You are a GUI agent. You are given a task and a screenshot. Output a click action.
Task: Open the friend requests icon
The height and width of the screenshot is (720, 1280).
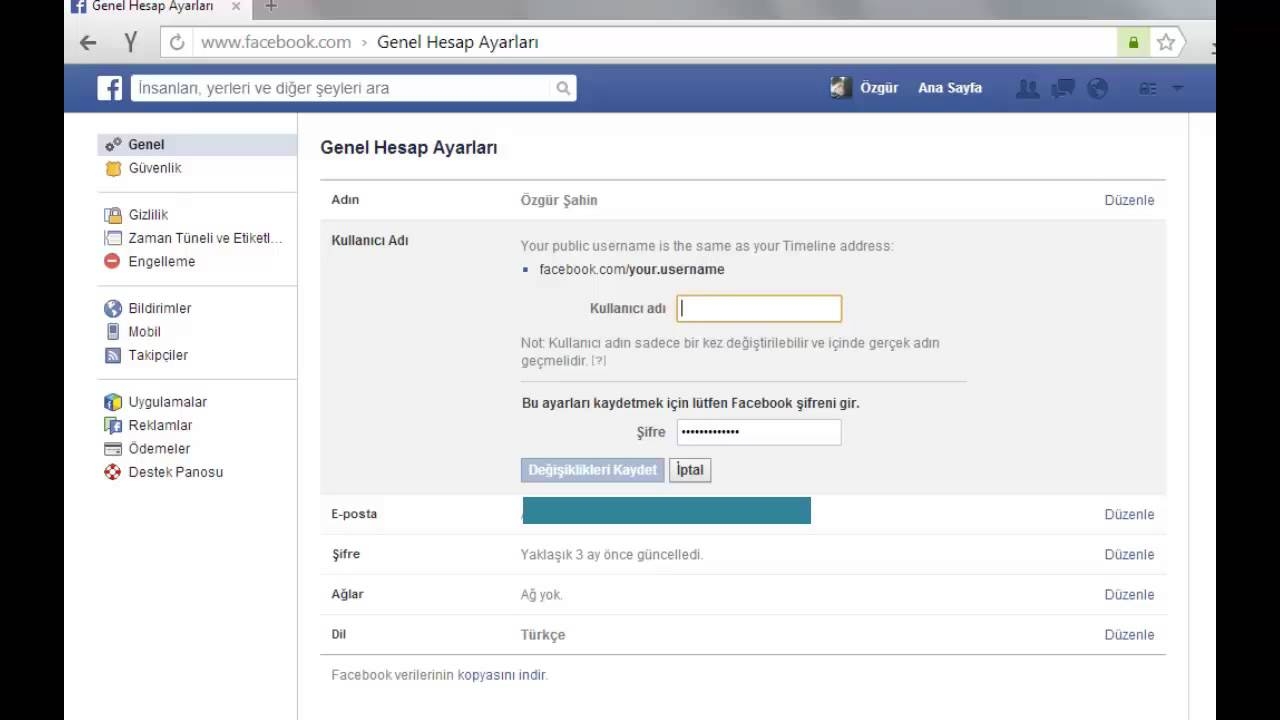click(1027, 88)
